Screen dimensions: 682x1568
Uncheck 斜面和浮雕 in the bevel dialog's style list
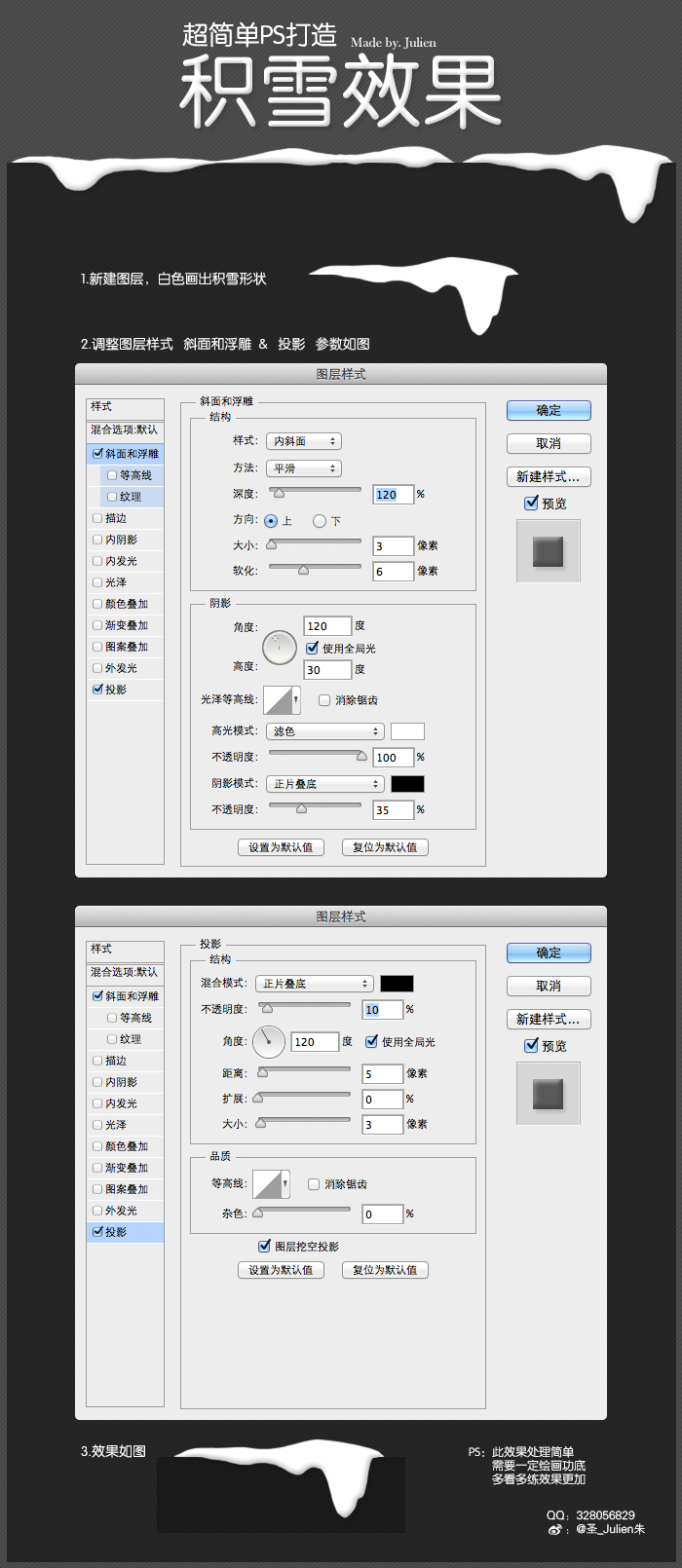(x=97, y=454)
